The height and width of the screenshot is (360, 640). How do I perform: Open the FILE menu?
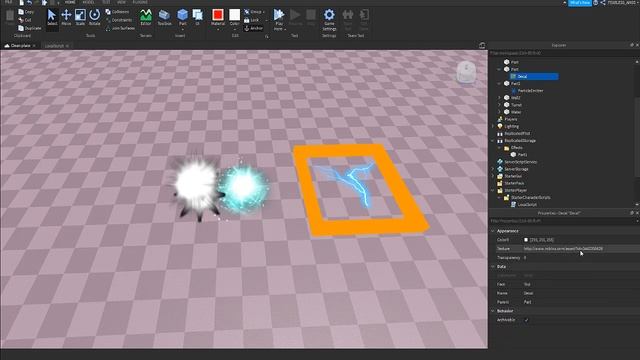(x=9, y=2)
